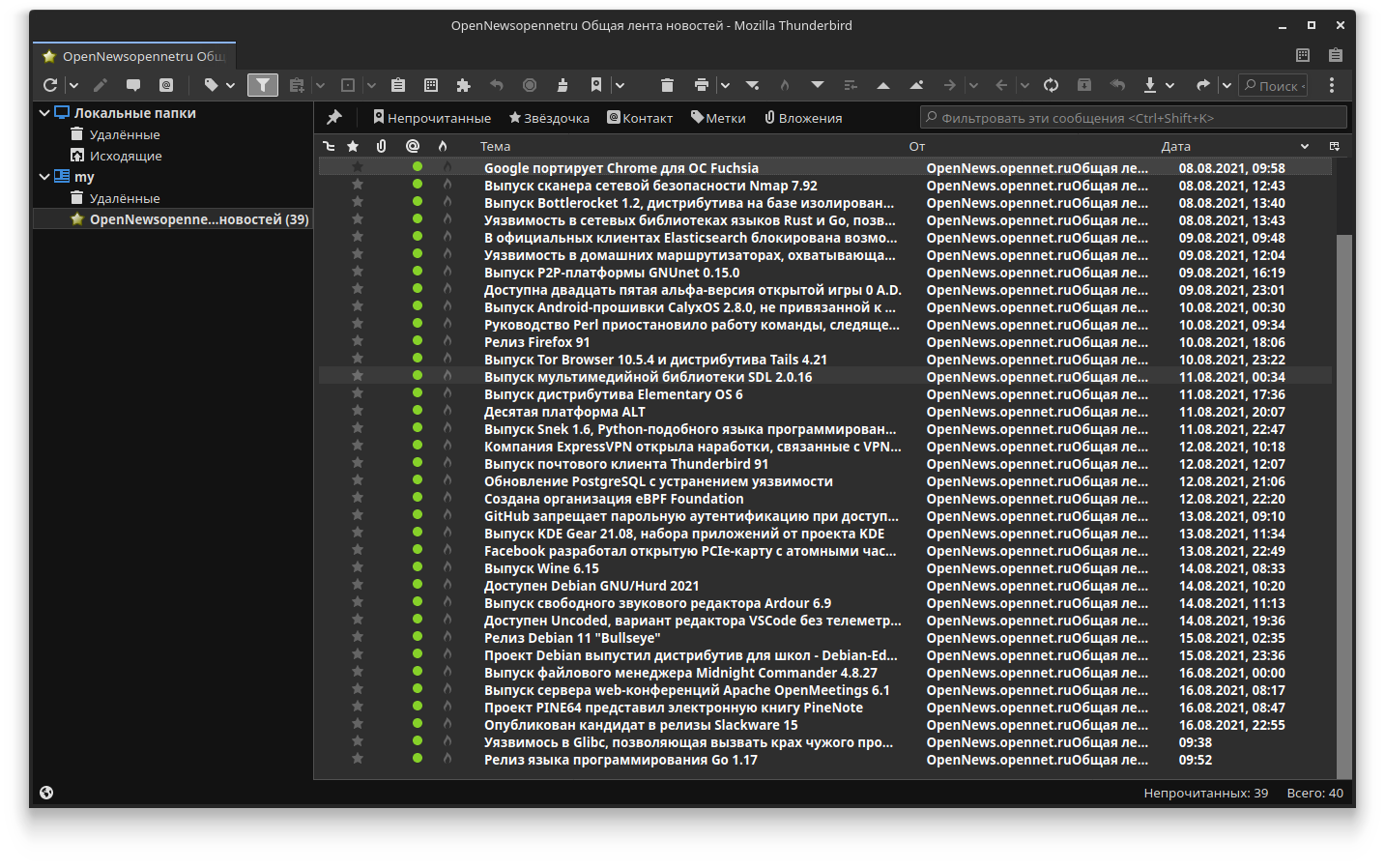Open dropdown arrow beside the download icon

pos(1170,85)
